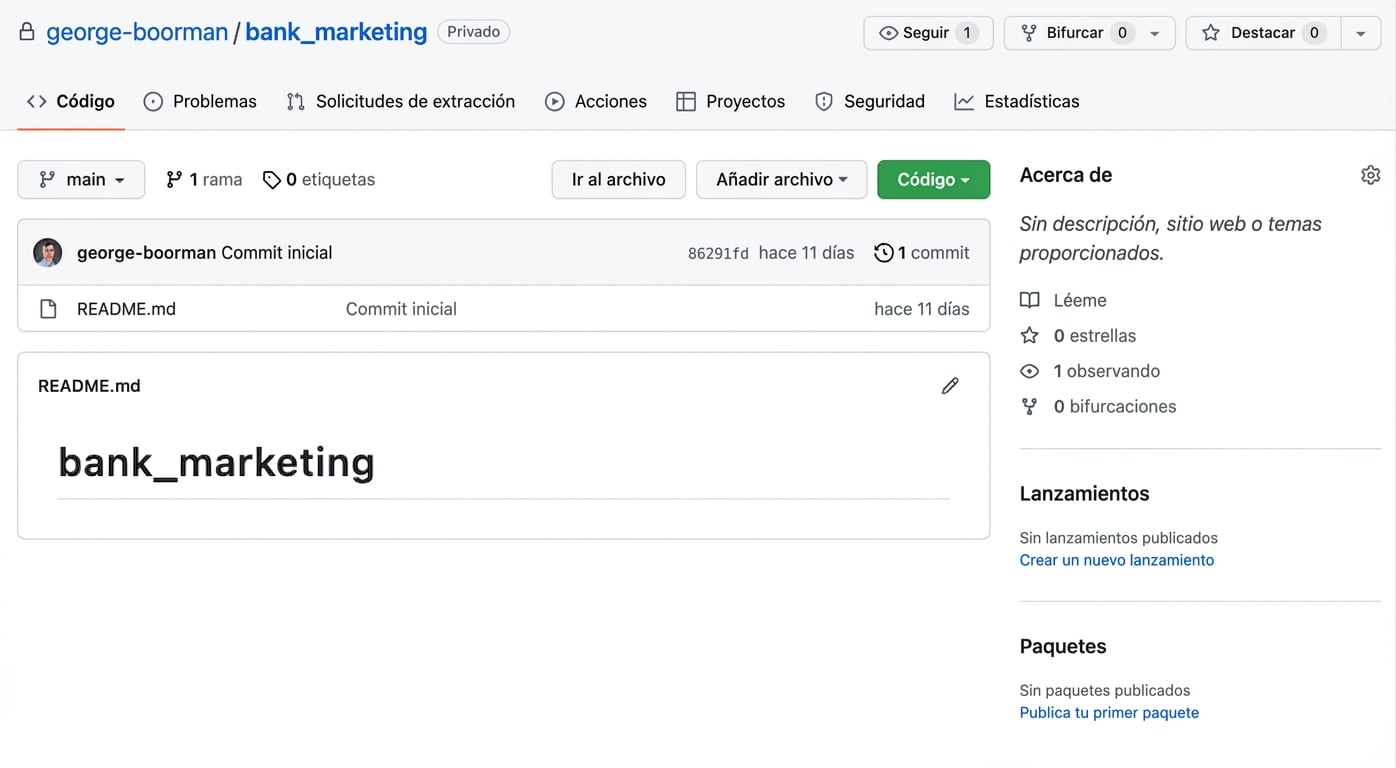Click Crear un nuevo lanzamiento link
Screen dimensions: 1396x768
pyautogui.click(x=1117, y=560)
